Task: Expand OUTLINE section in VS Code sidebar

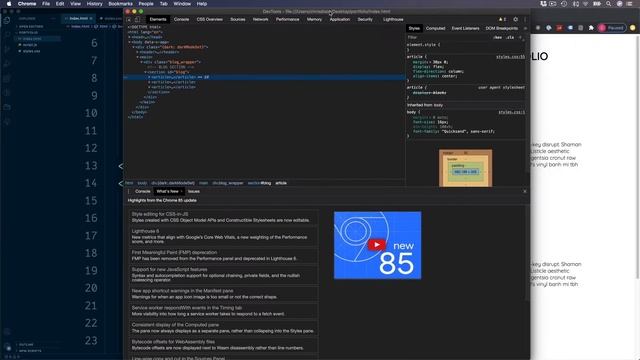Action: (x=26, y=344)
